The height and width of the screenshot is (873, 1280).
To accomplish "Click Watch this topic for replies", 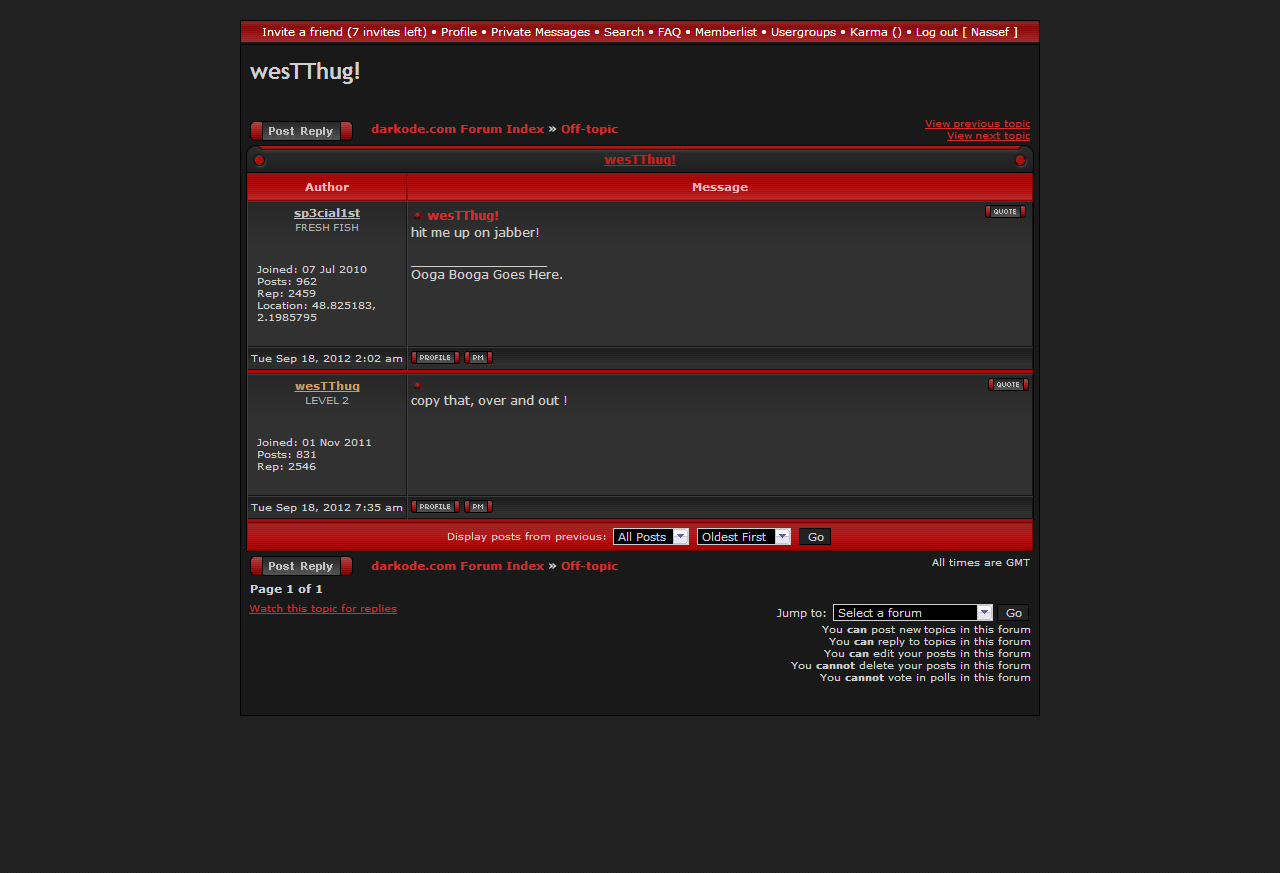I will coord(323,609).
